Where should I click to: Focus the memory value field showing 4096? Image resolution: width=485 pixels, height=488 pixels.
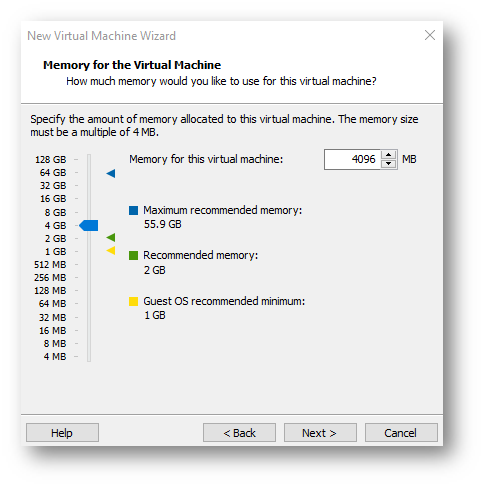[x=352, y=159]
